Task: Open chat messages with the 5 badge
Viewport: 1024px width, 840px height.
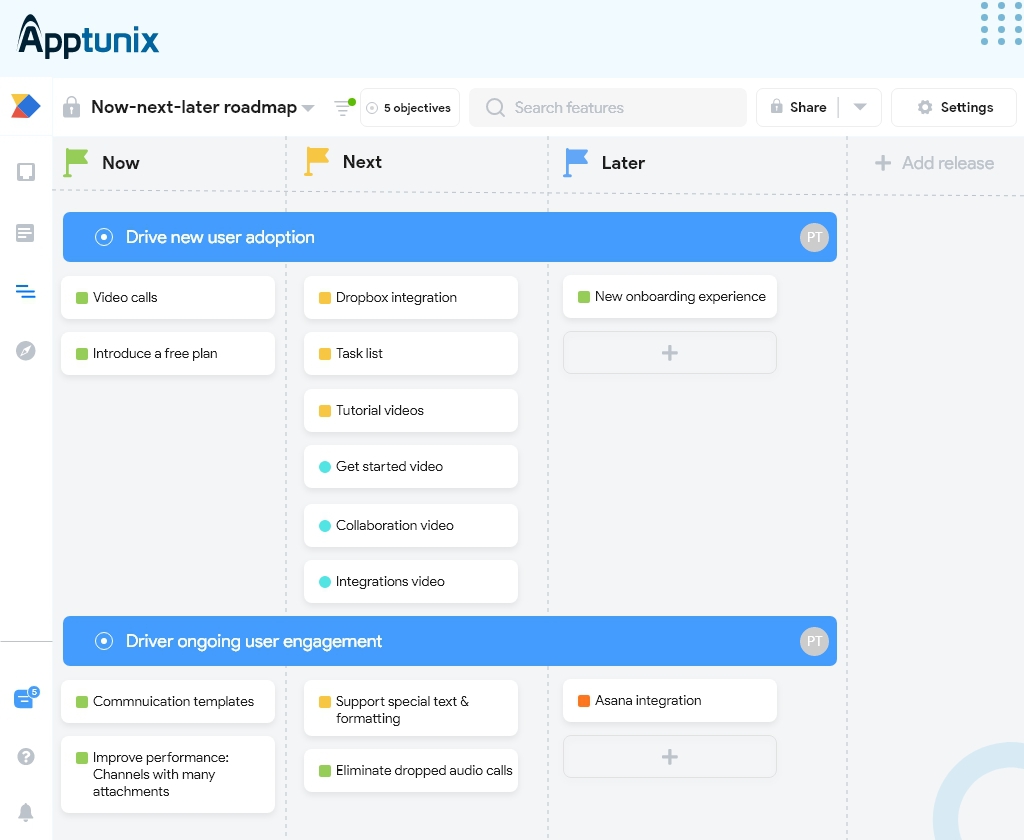Action: pos(24,700)
